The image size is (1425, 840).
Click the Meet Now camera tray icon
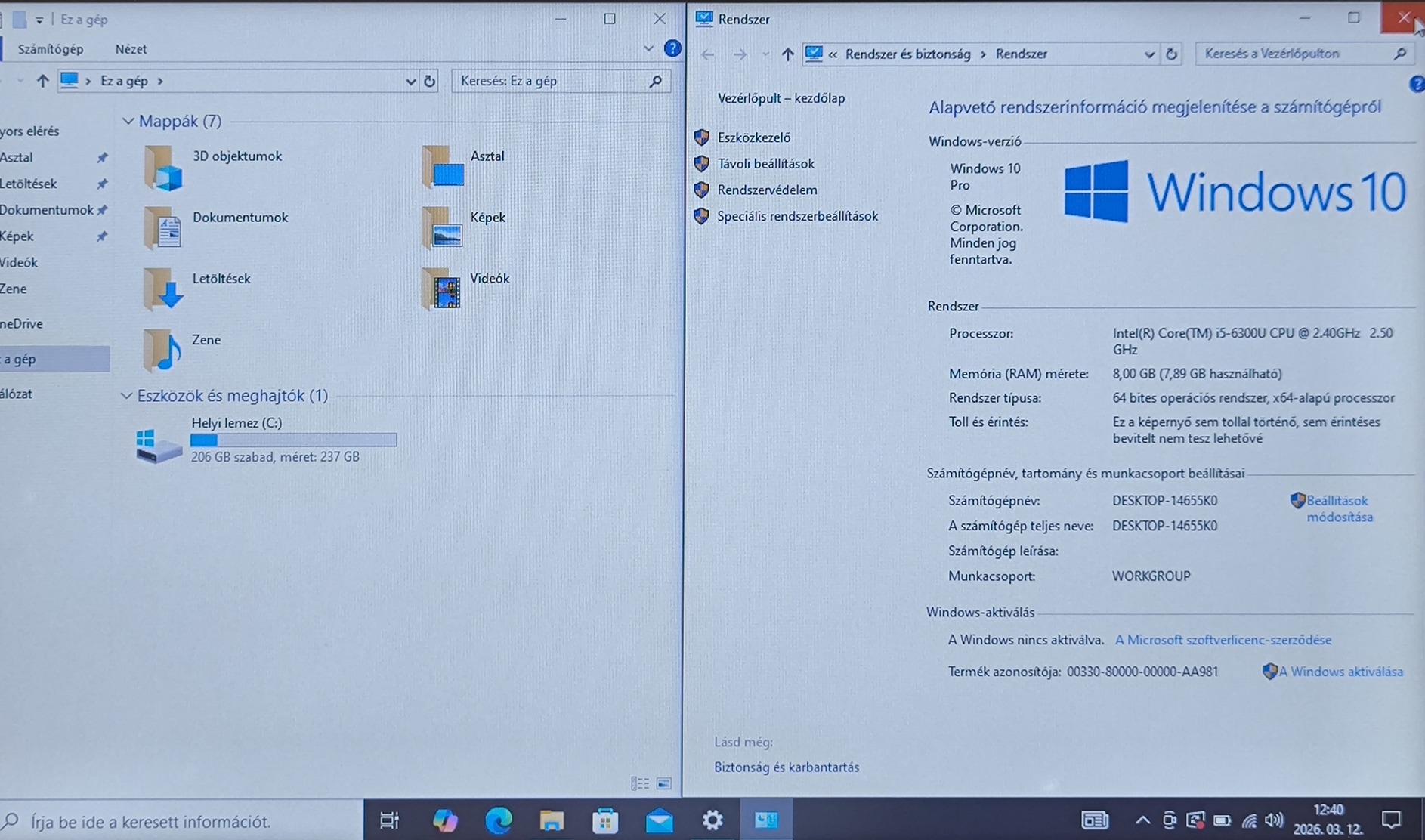click(x=1169, y=820)
